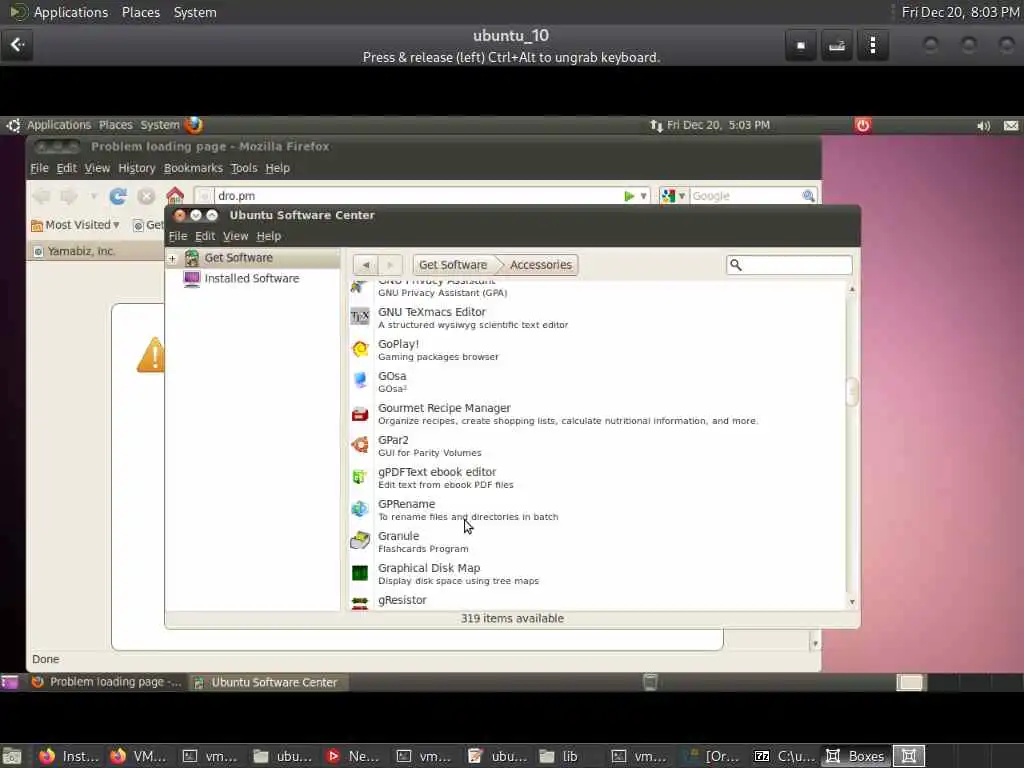Click the gPDFText ebook editor icon

click(x=360, y=477)
